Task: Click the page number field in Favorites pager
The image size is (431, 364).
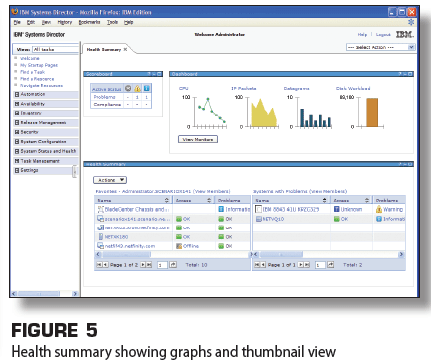Action: 162,265
